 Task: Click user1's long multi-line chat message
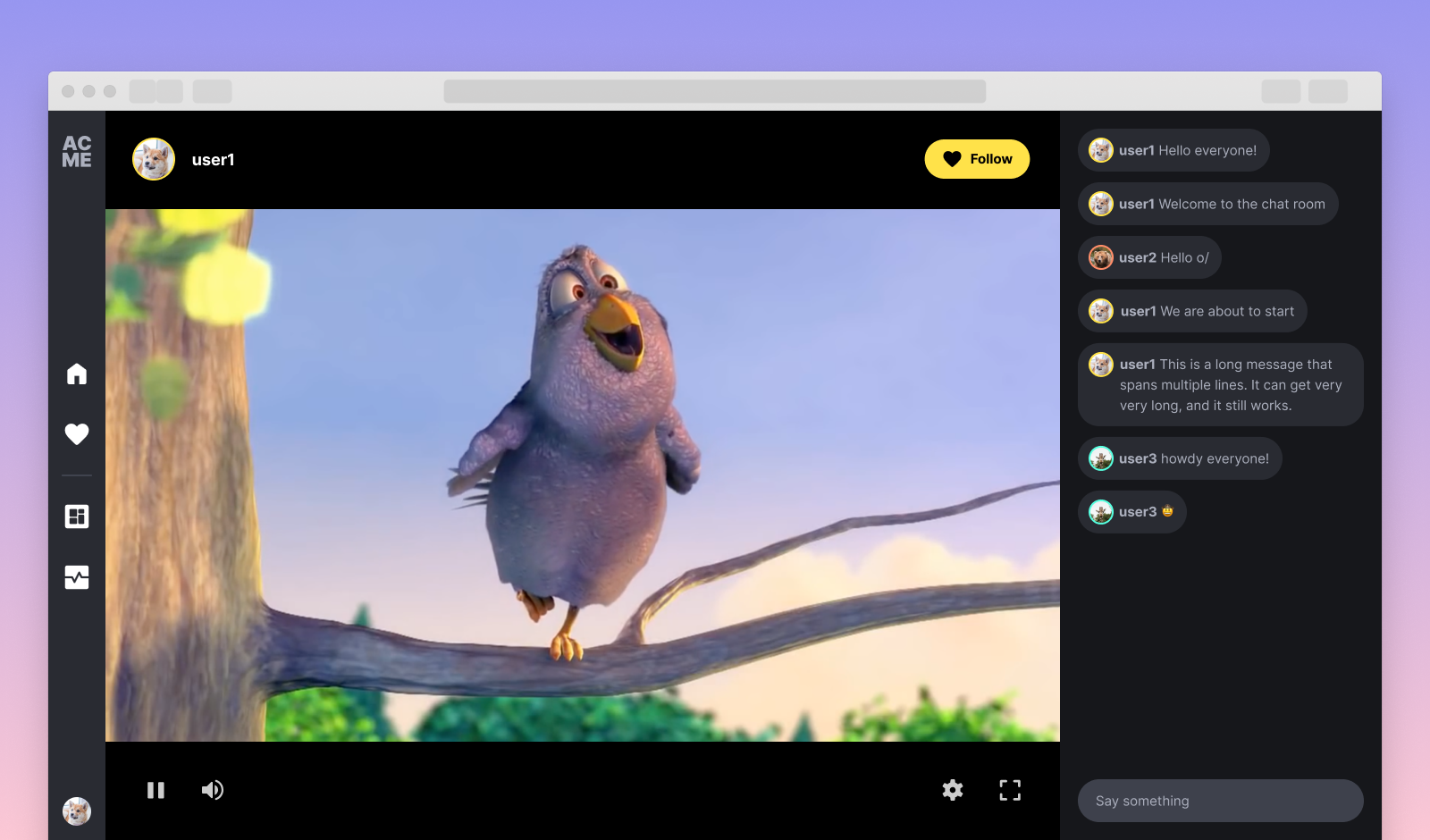point(1220,384)
